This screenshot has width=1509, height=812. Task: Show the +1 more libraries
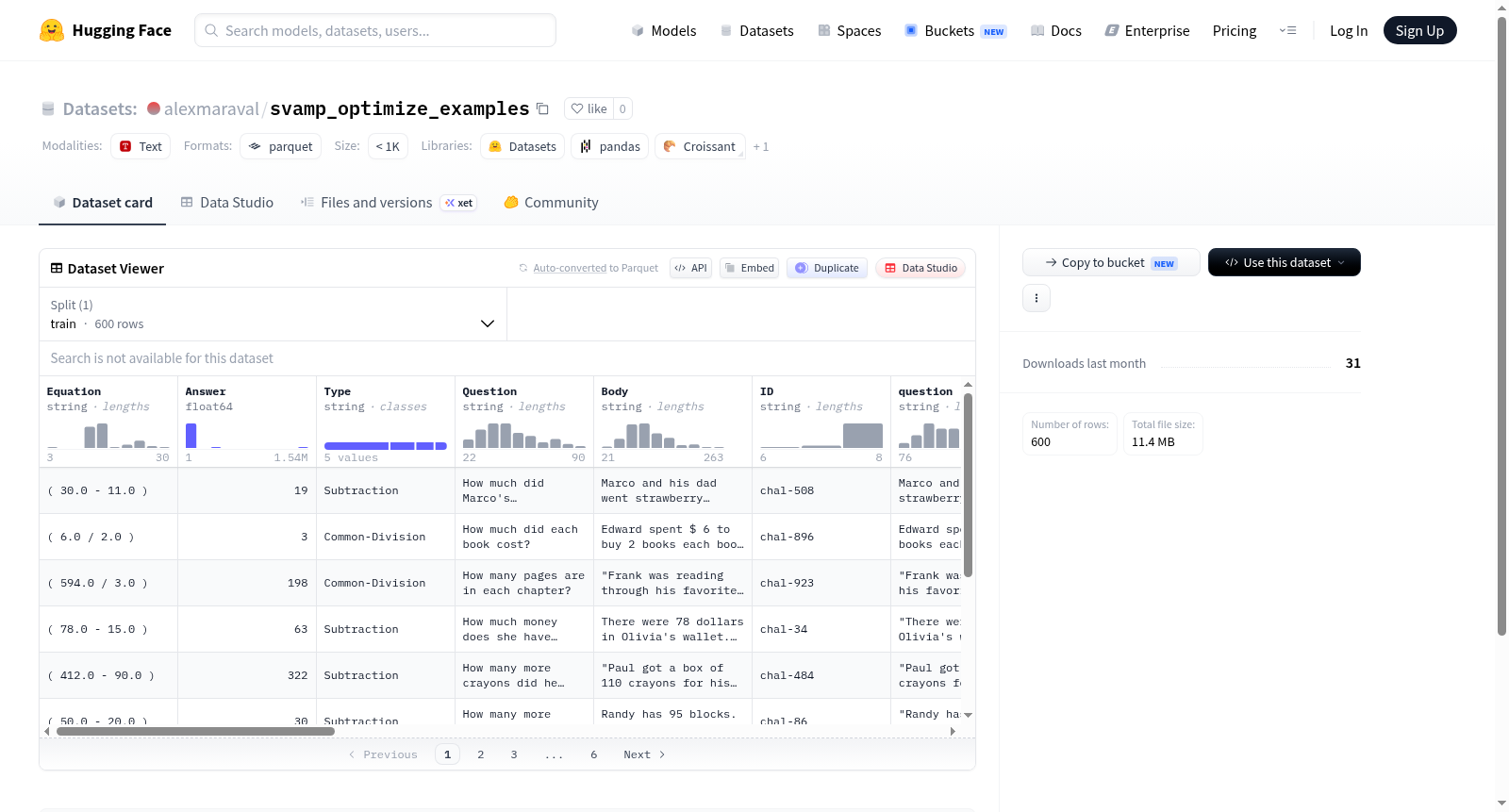pyautogui.click(x=761, y=146)
